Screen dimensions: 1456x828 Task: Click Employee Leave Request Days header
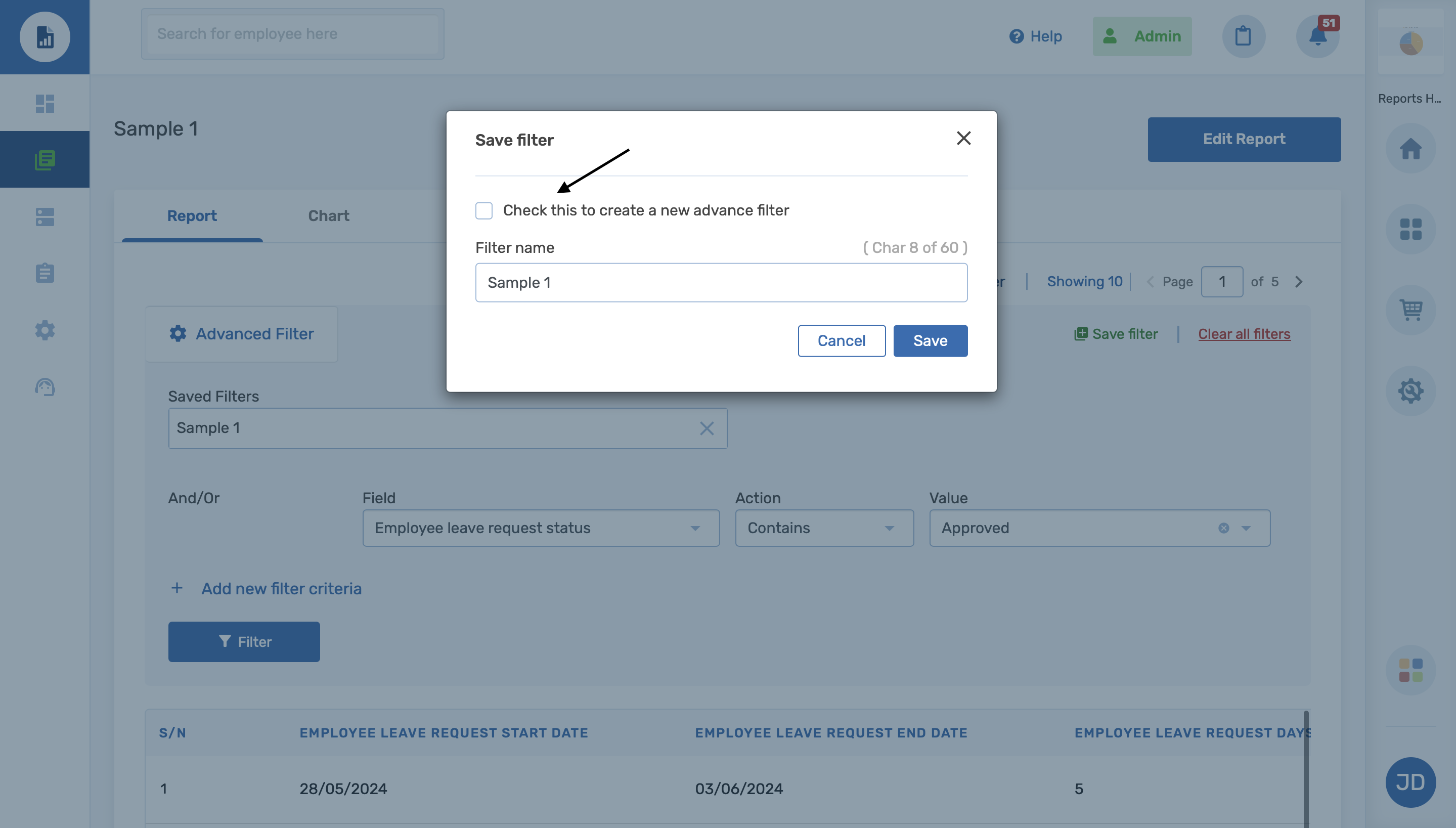[1193, 733]
